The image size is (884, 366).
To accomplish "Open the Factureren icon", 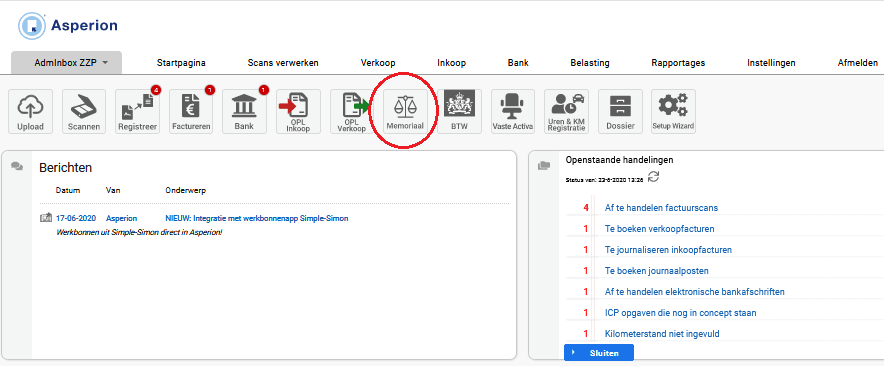I will pyautogui.click(x=191, y=112).
